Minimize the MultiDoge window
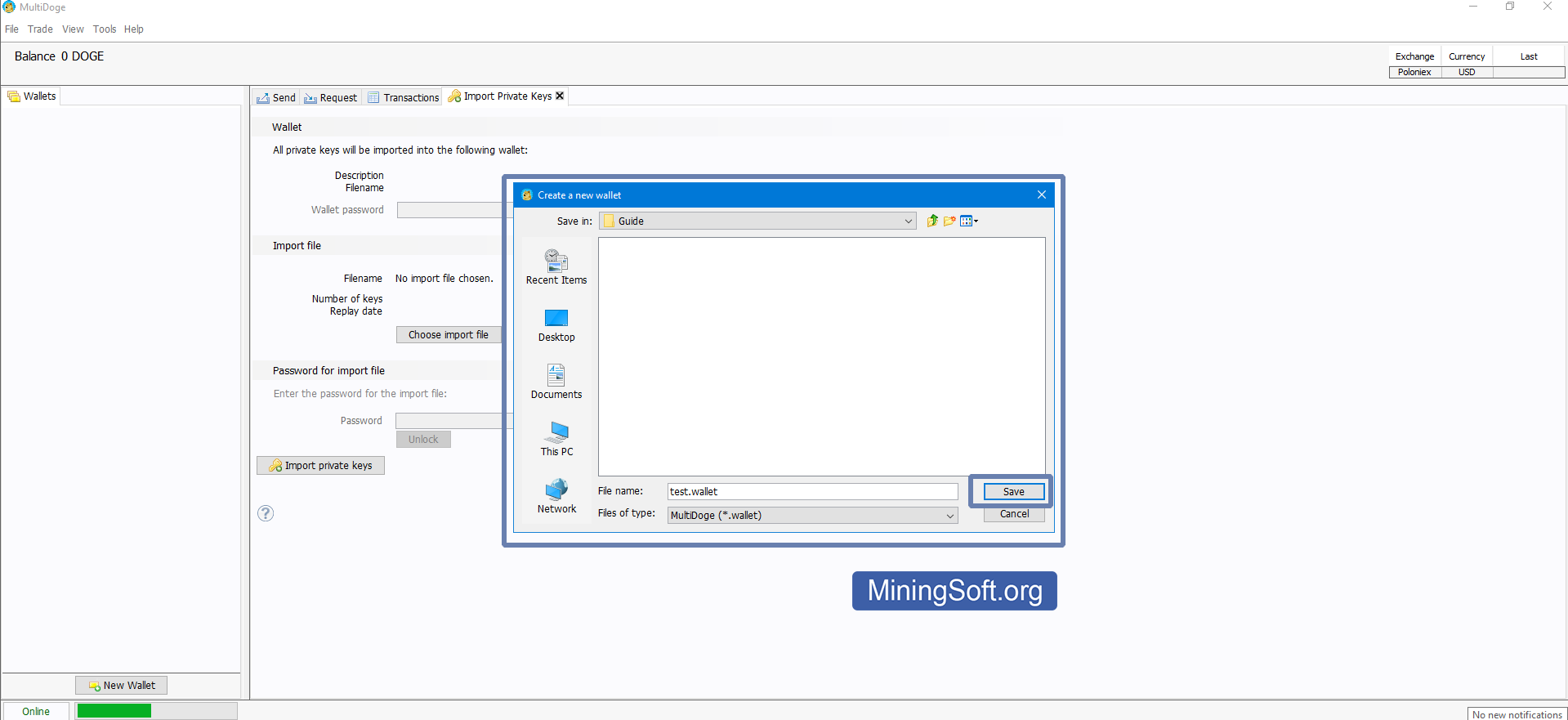The width and height of the screenshot is (1568, 720). point(1473,7)
